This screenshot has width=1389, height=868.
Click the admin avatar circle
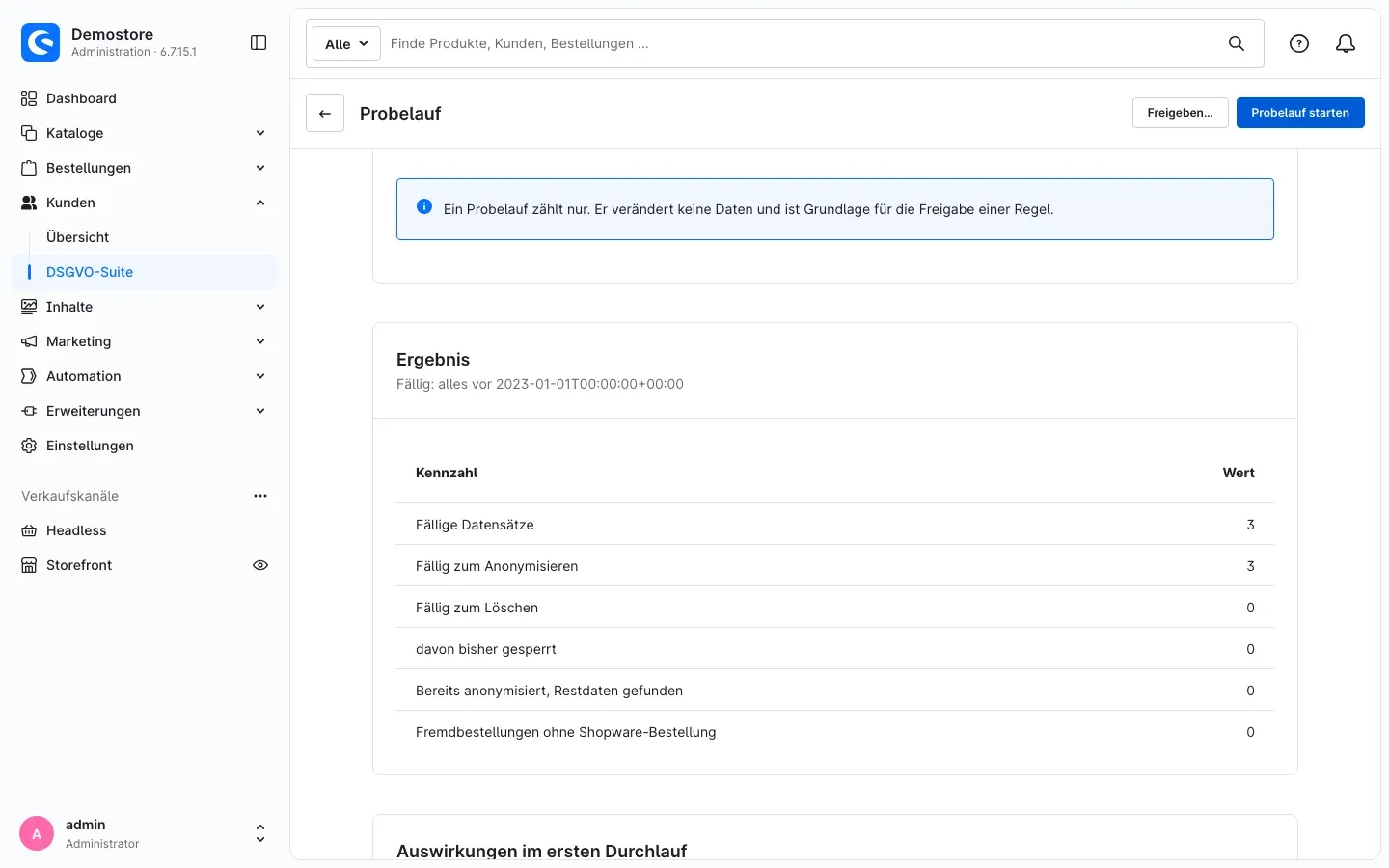[x=37, y=833]
